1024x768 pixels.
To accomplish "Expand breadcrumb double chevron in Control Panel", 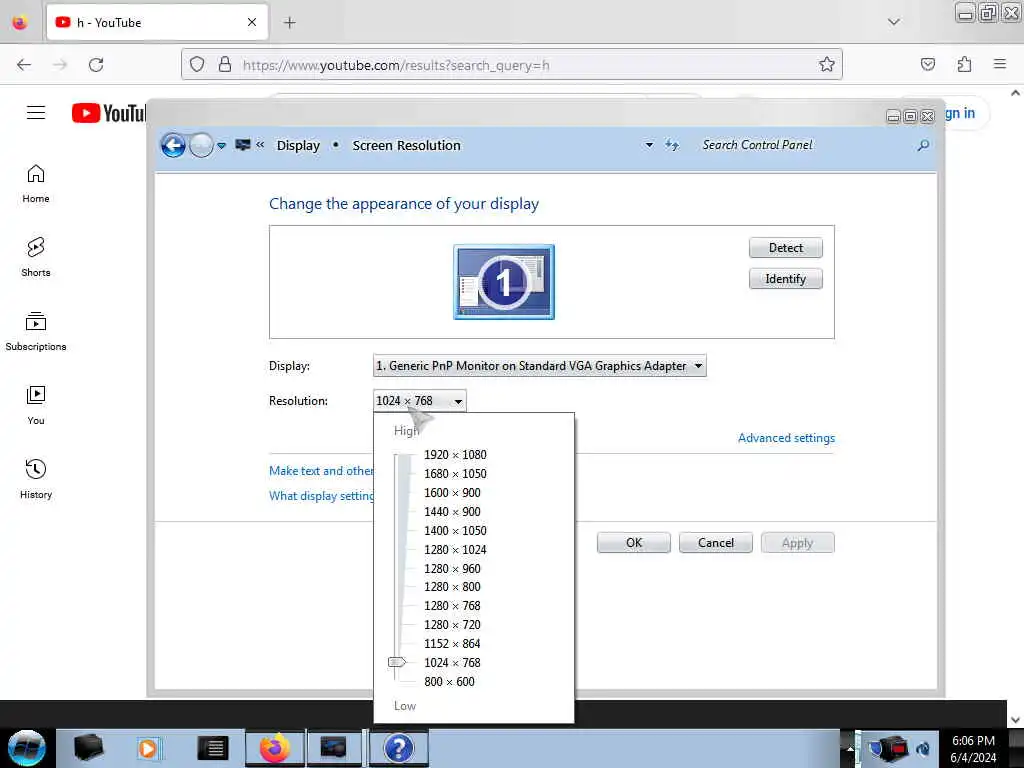I will [260, 145].
